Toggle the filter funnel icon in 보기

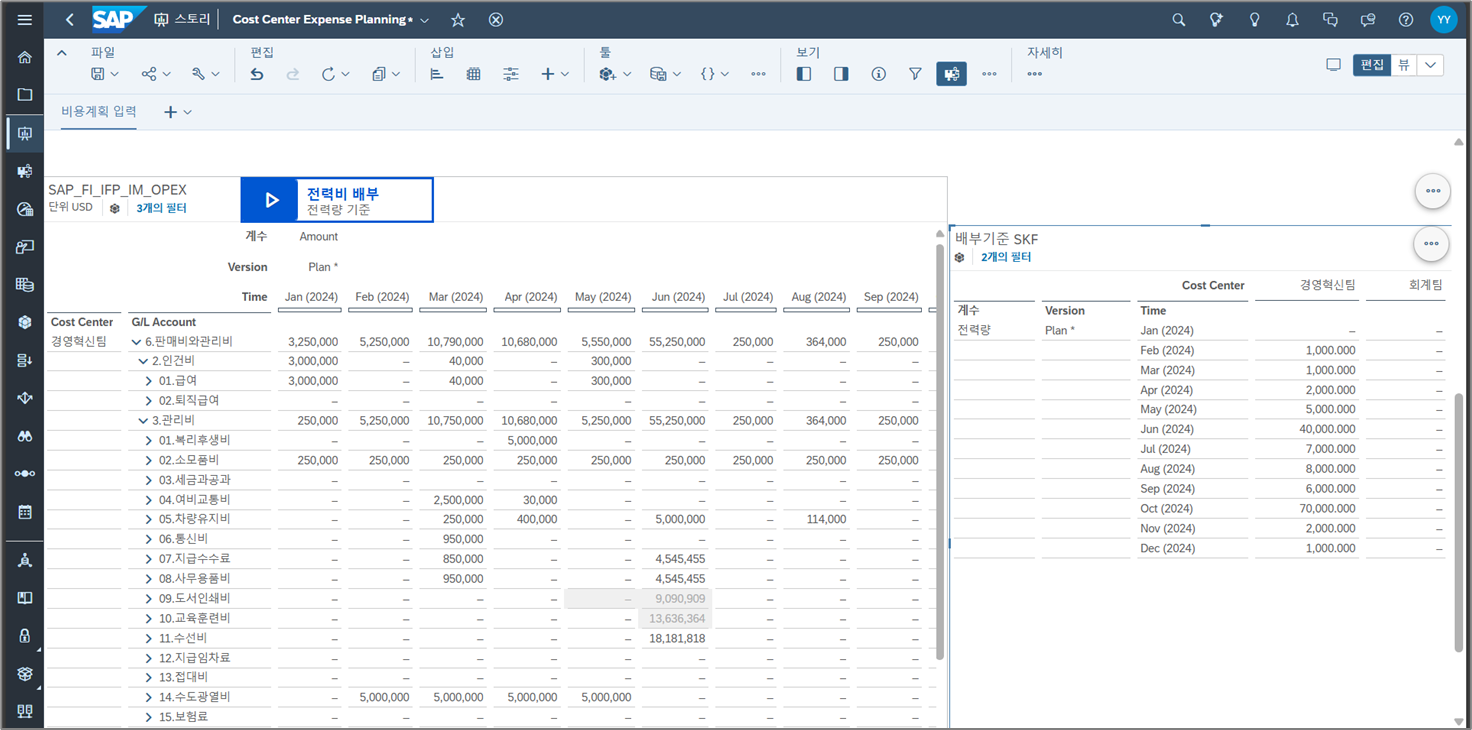click(915, 74)
